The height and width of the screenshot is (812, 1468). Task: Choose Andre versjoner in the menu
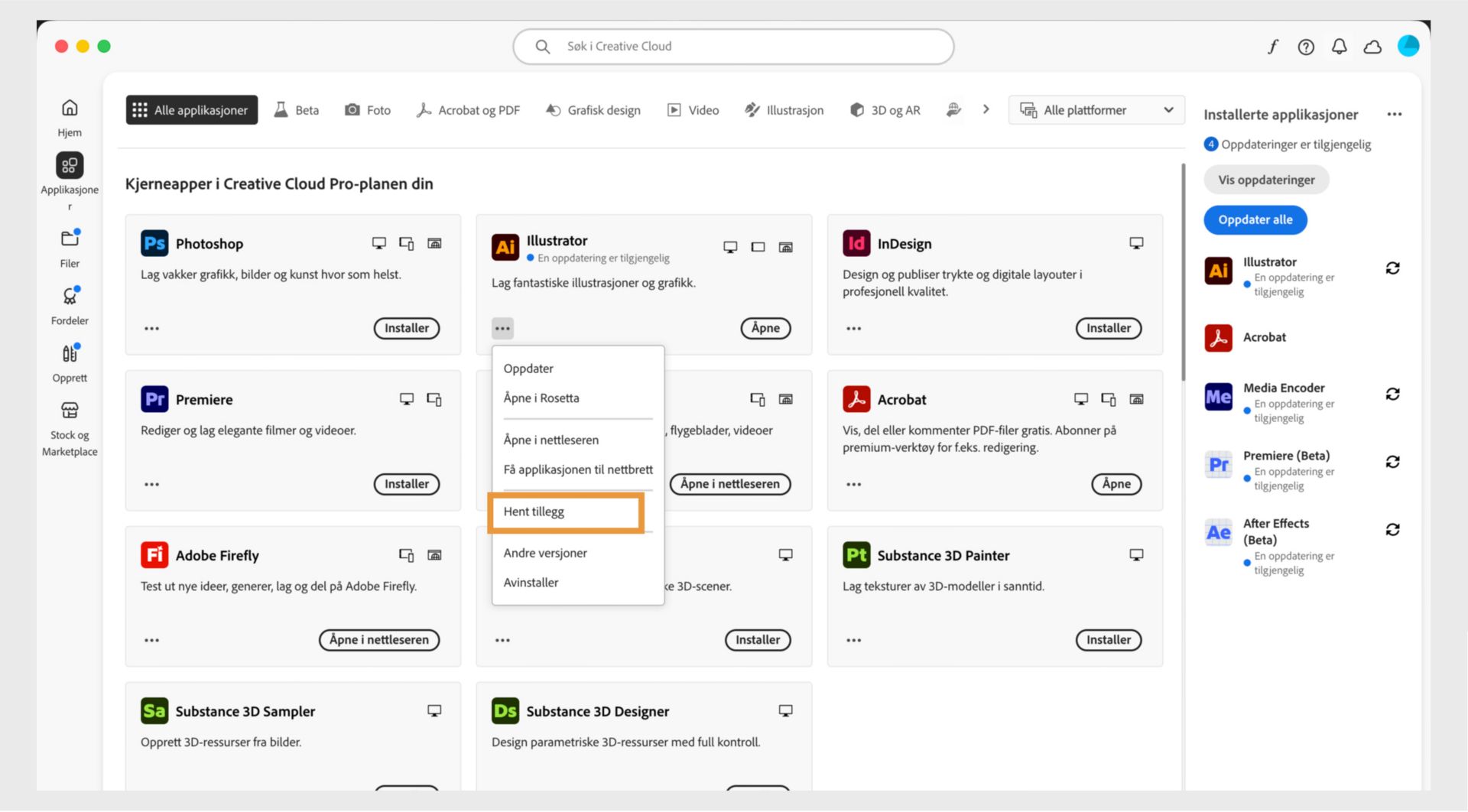[577, 554]
